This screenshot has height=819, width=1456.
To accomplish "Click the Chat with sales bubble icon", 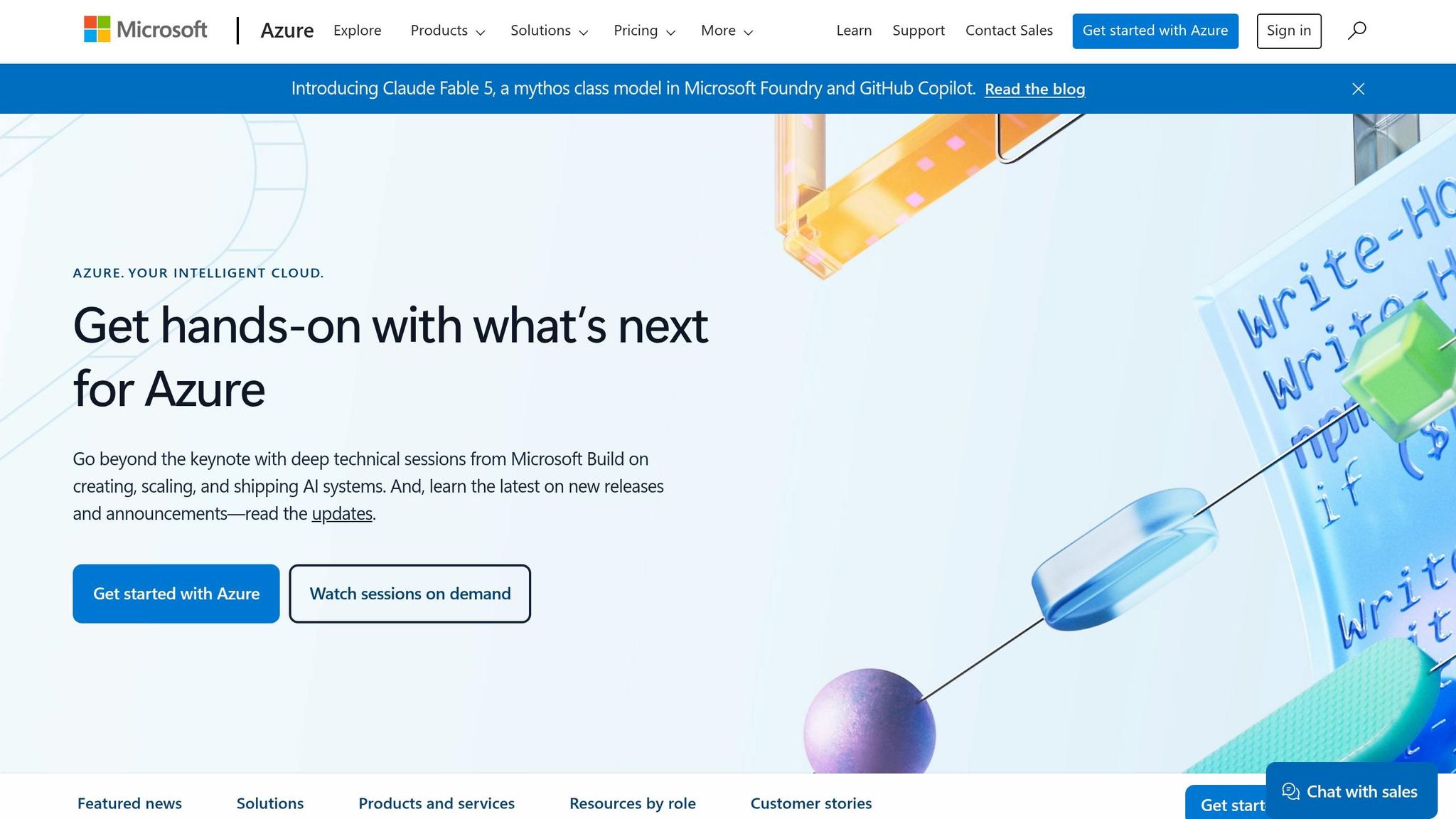I will [1290, 791].
